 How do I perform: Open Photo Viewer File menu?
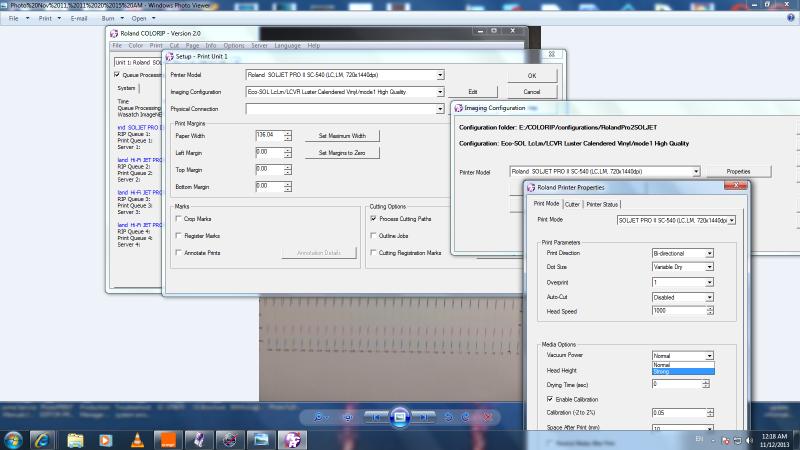pyautogui.click(x=18, y=18)
